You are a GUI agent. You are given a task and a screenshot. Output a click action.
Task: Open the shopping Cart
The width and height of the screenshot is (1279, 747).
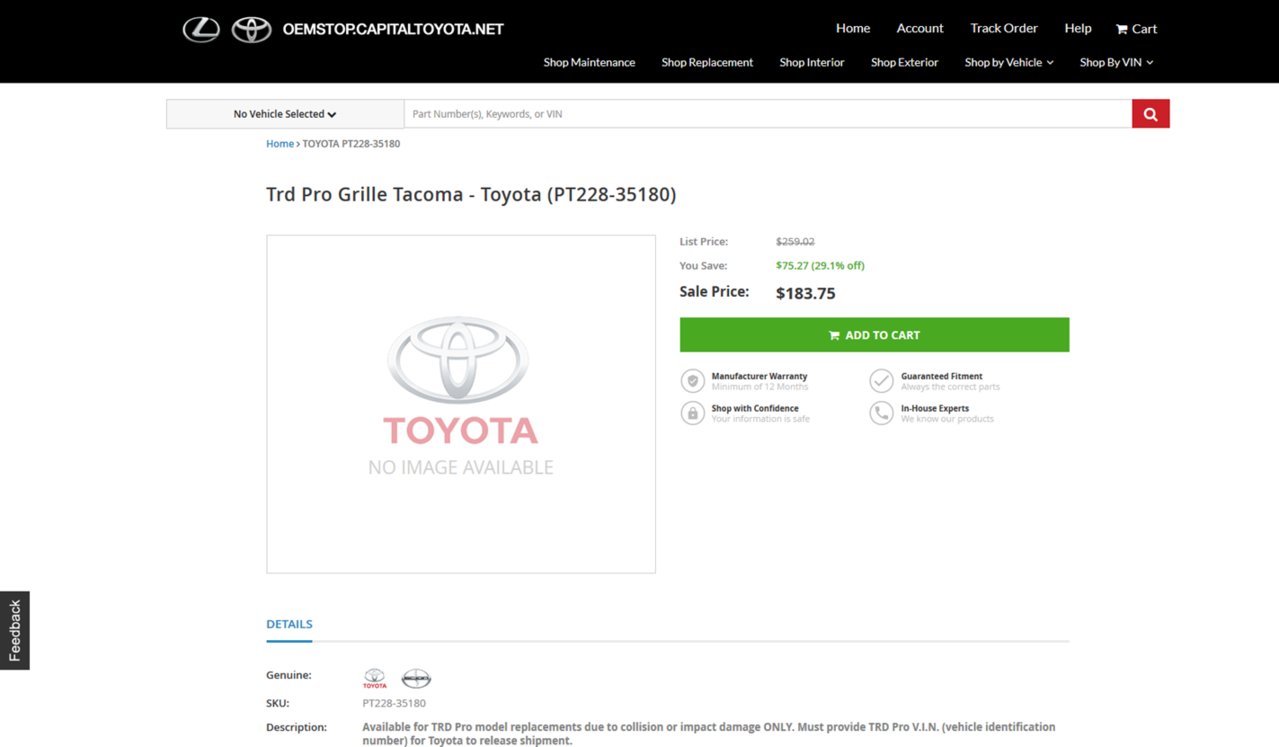pos(1136,29)
